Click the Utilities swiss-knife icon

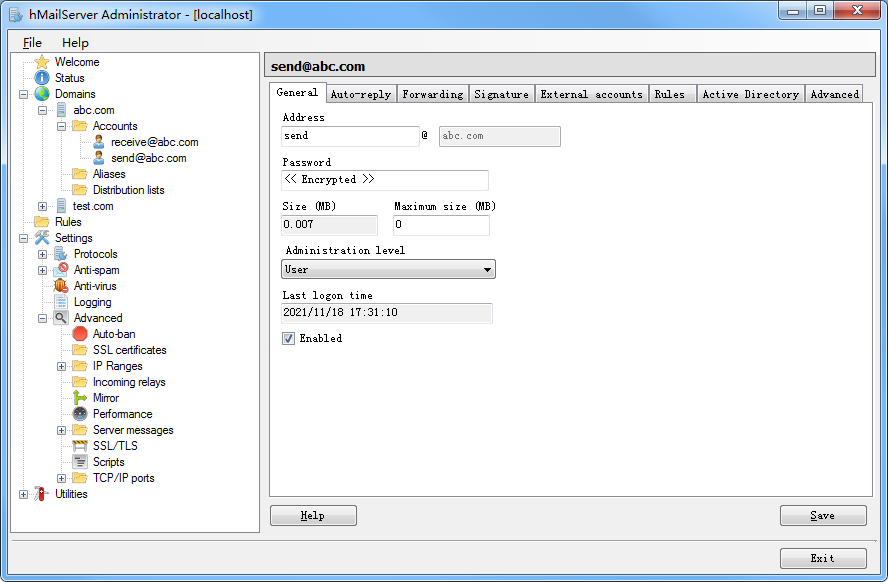[41, 494]
